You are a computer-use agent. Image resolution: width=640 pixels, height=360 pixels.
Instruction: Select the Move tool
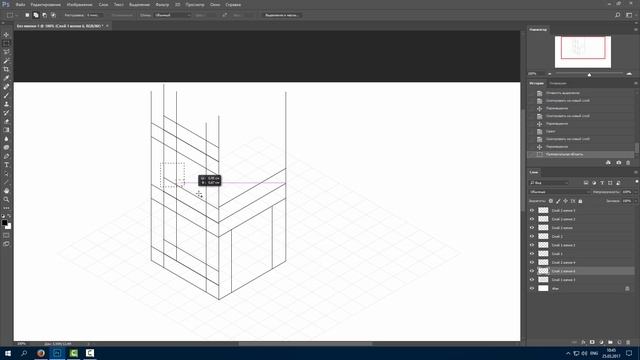pos(6,35)
